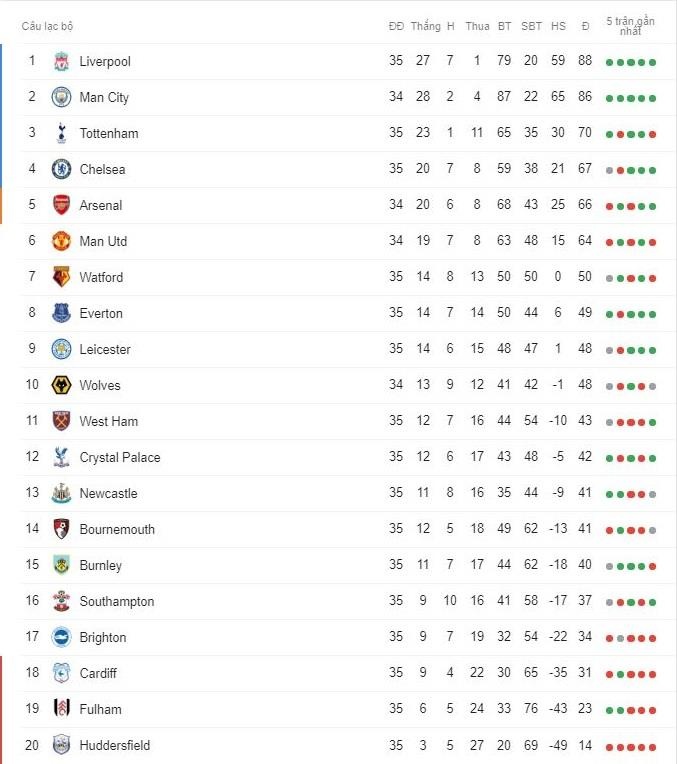Open Southampton team name link

tap(117, 601)
